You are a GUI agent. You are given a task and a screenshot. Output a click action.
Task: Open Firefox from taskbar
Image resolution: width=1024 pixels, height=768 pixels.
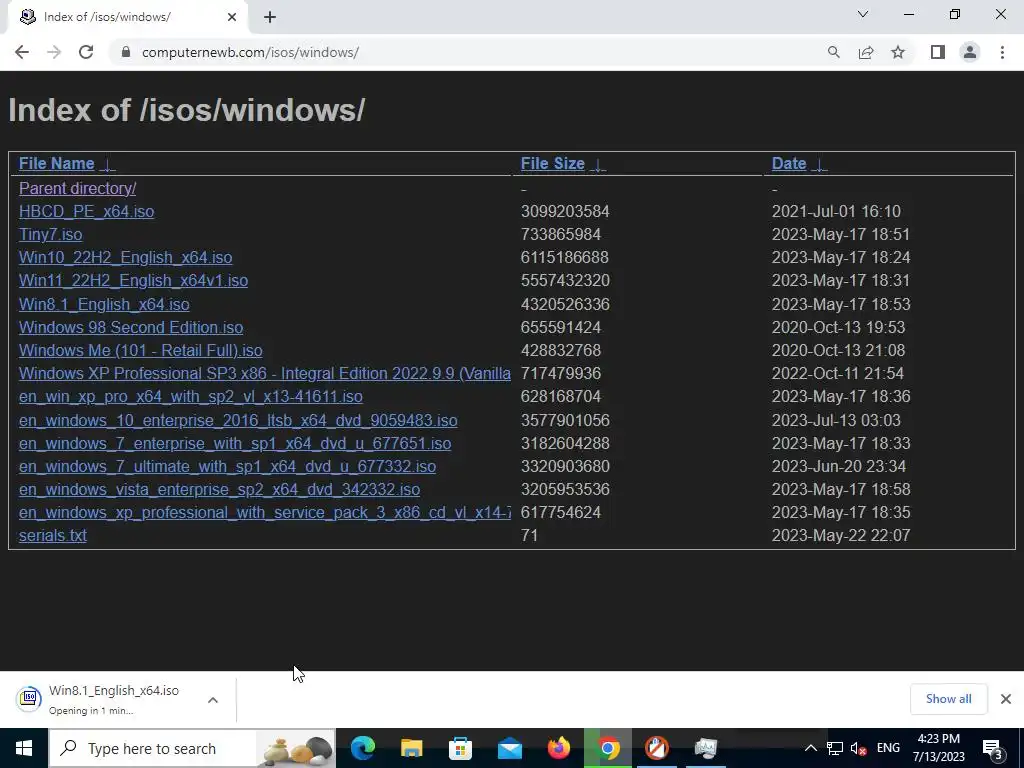(558, 748)
